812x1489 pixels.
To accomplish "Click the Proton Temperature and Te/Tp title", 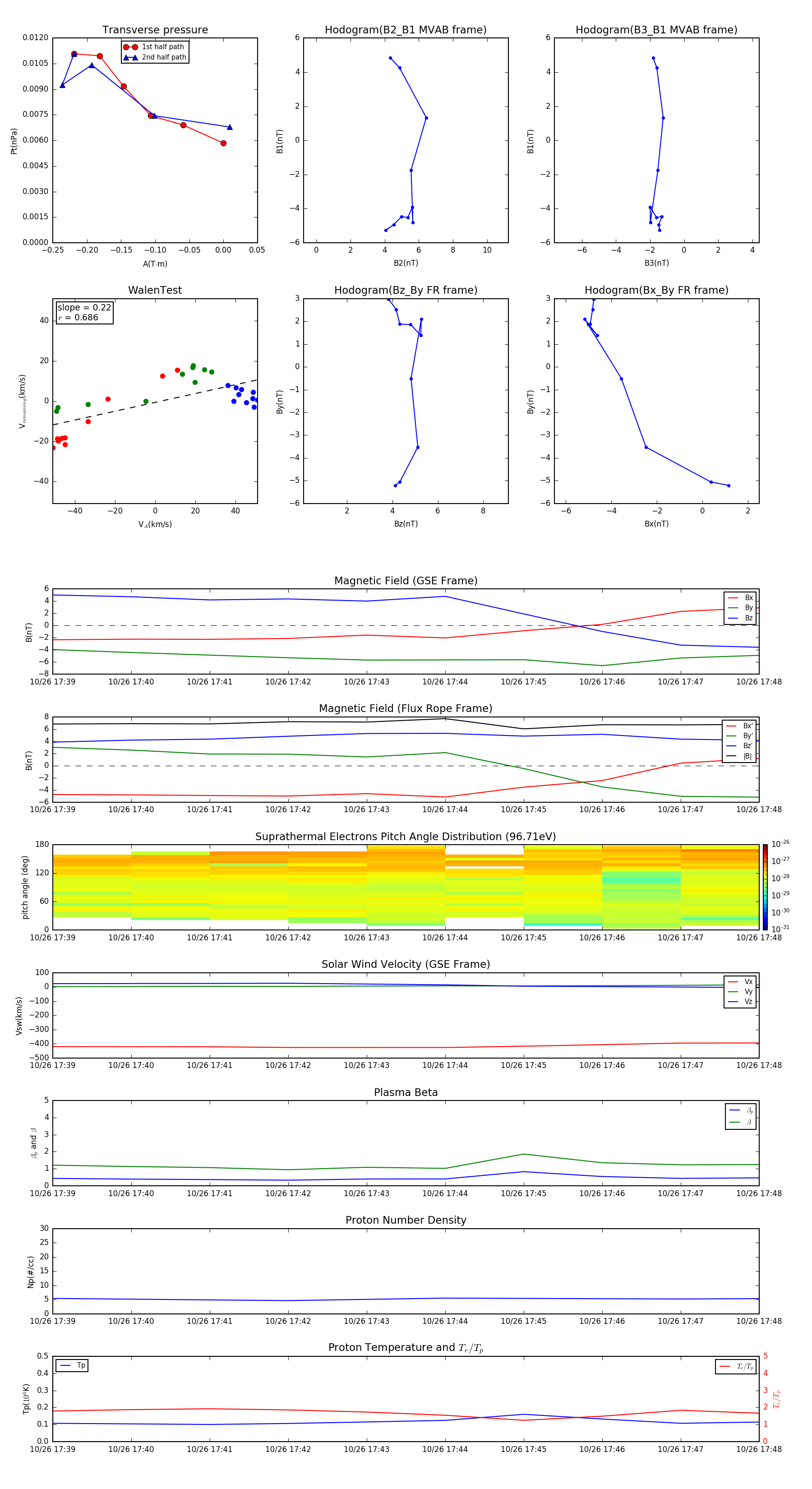I will tap(406, 1348).
